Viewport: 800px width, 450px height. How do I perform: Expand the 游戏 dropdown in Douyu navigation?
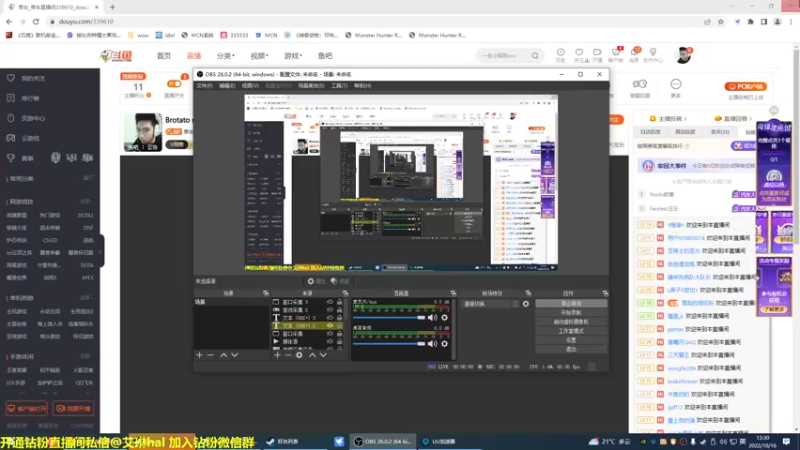point(293,56)
